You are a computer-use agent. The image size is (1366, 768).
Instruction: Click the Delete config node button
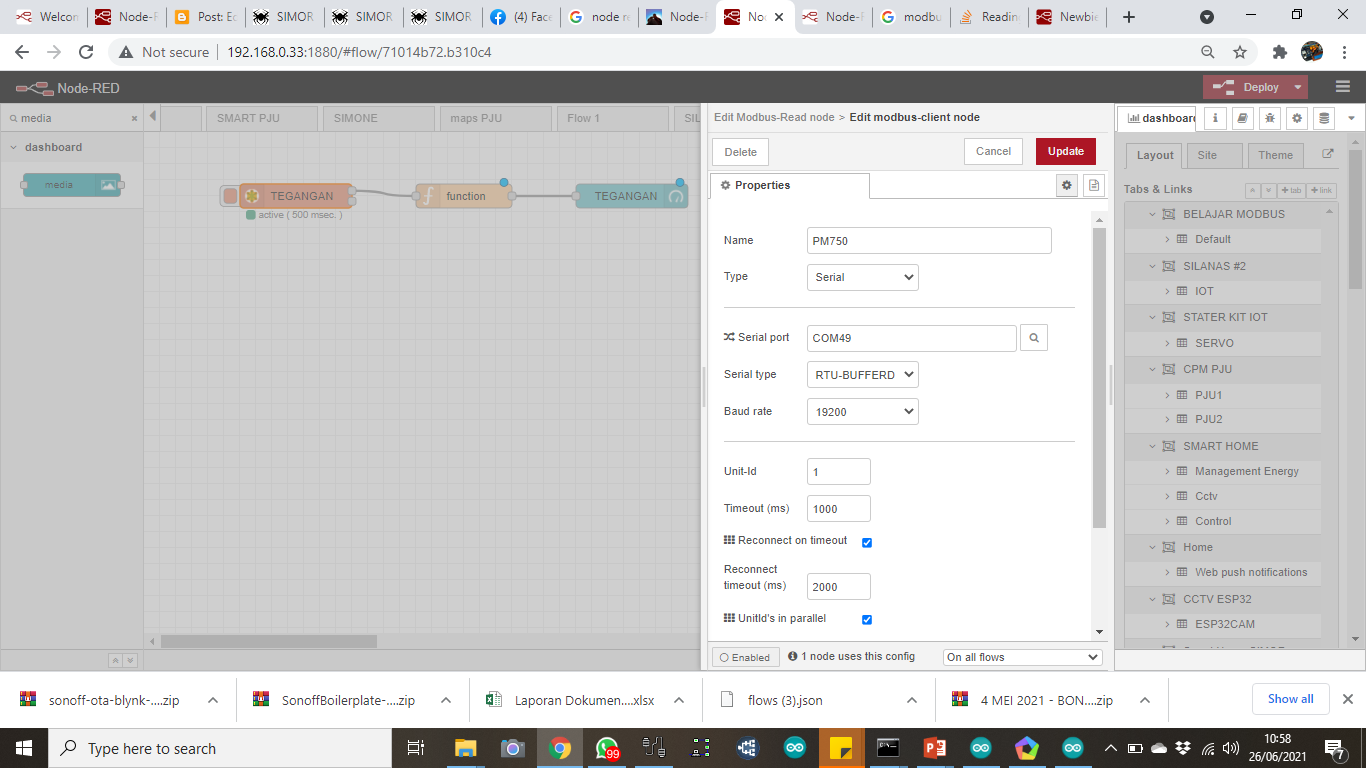pos(740,152)
